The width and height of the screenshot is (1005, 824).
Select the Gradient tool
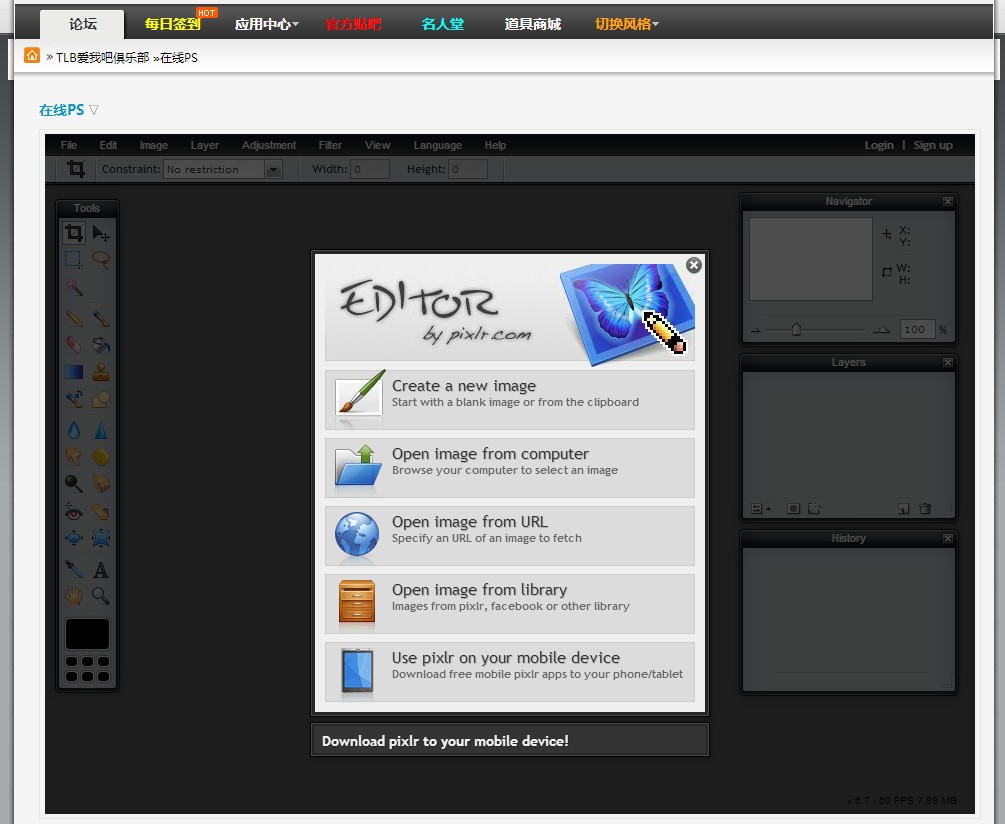74,372
